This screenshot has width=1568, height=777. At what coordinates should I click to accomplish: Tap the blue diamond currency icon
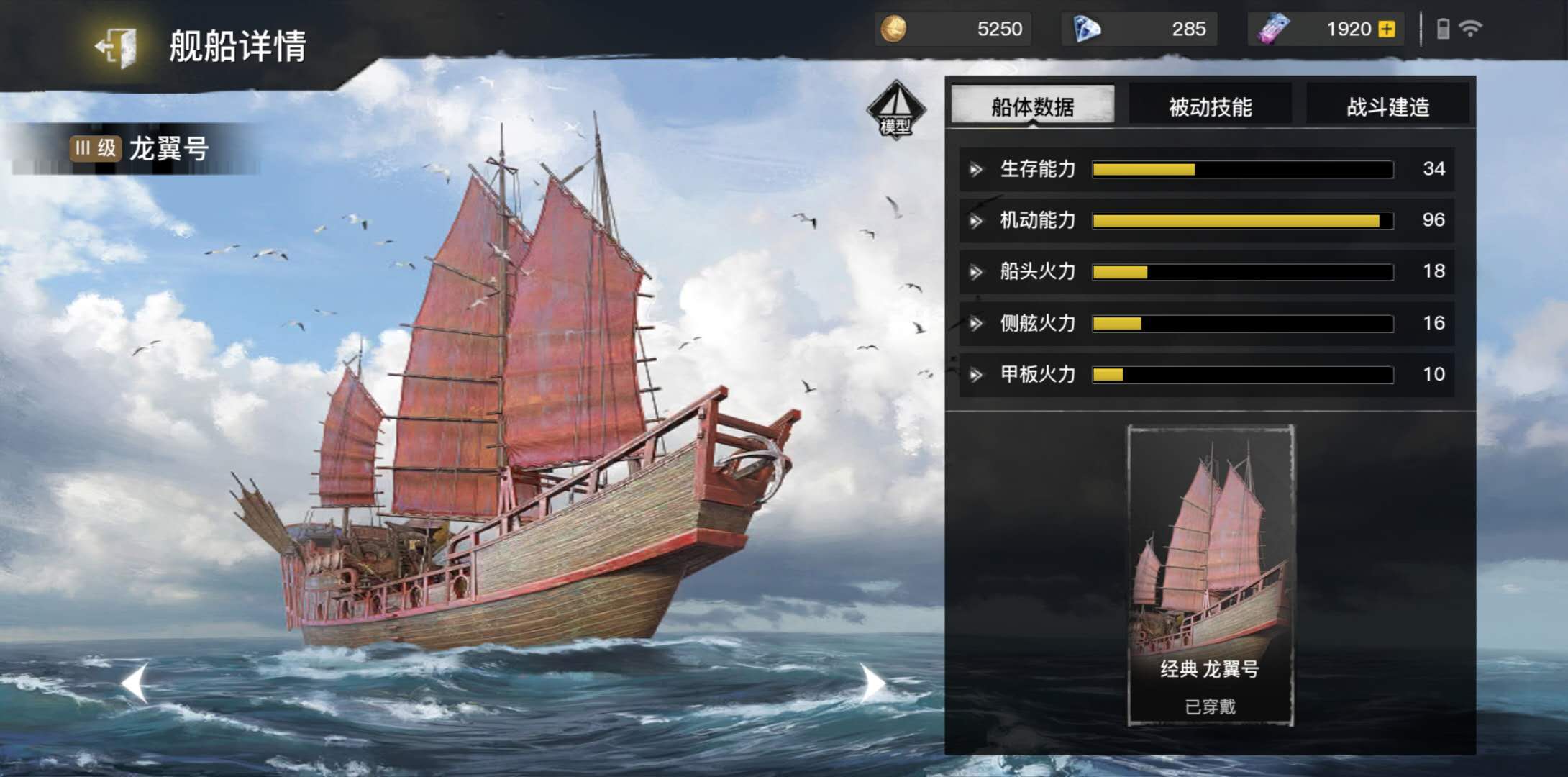[1087, 29]
